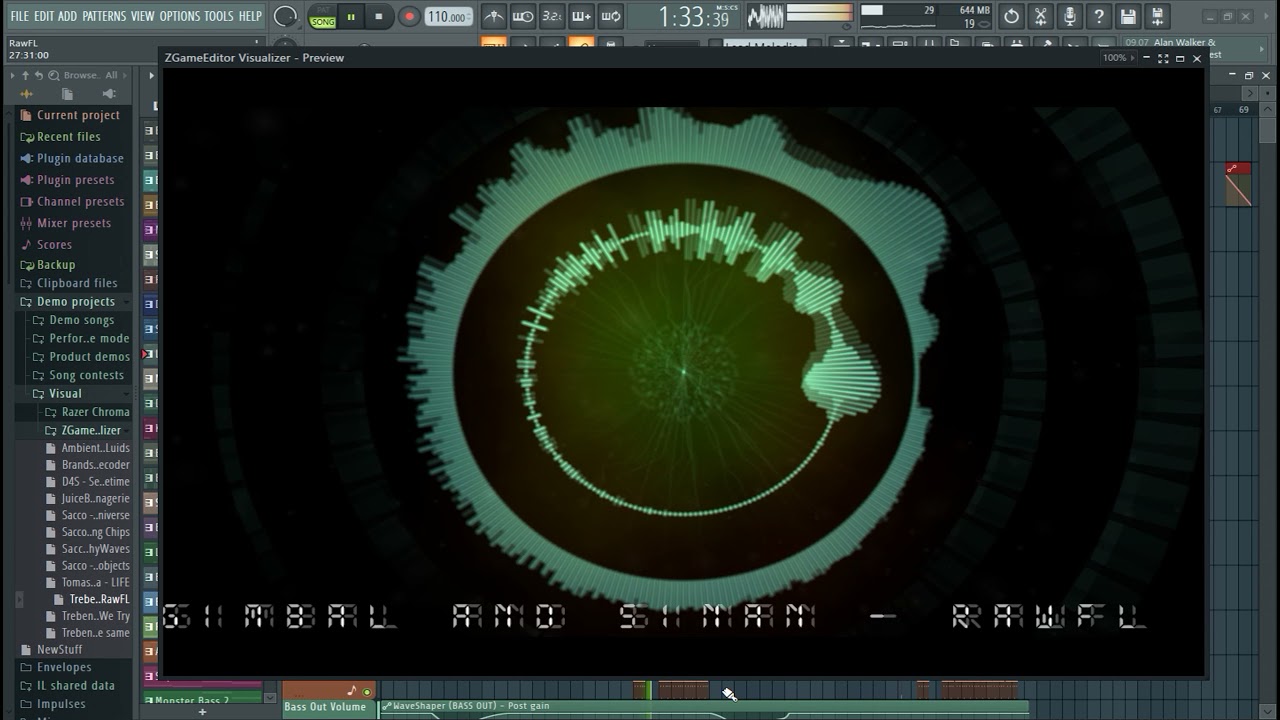Click the browser up-arrow collapse icon
This screenshot has height=720, width=1280.
coord(26,75)
